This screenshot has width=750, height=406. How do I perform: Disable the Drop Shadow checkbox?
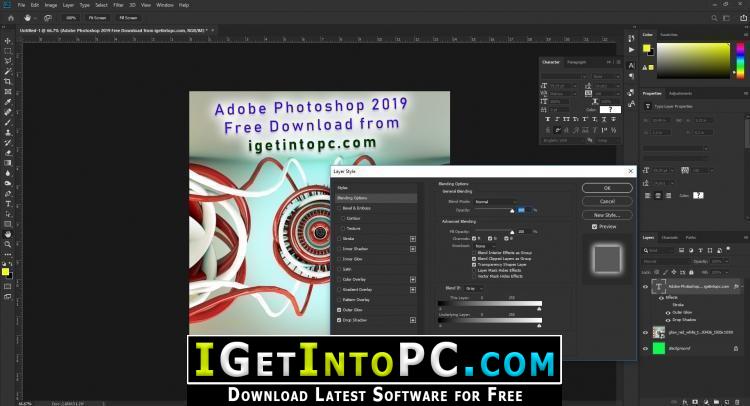339,320
